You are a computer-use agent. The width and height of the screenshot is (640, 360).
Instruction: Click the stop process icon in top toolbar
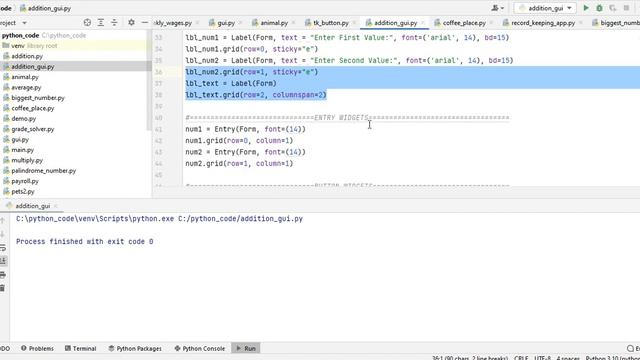coord(626,8)
